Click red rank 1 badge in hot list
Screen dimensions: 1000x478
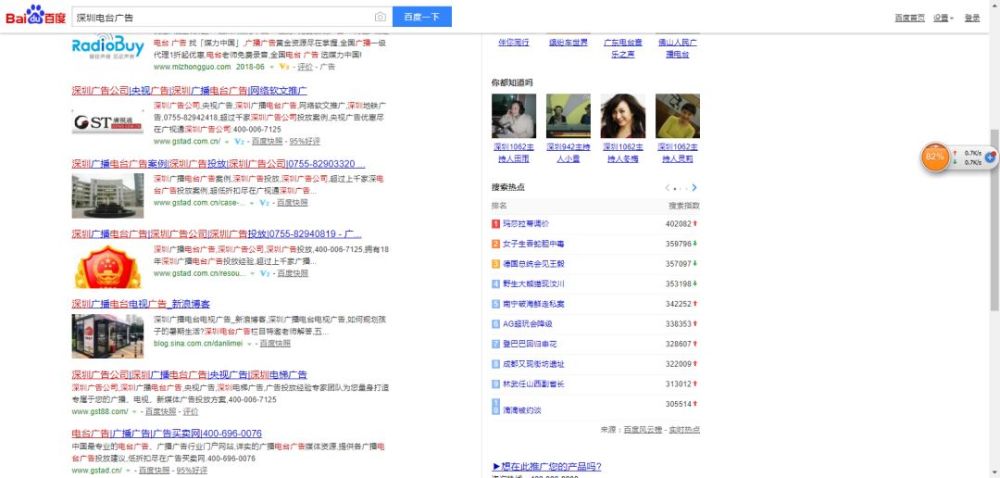coord(496,224)
